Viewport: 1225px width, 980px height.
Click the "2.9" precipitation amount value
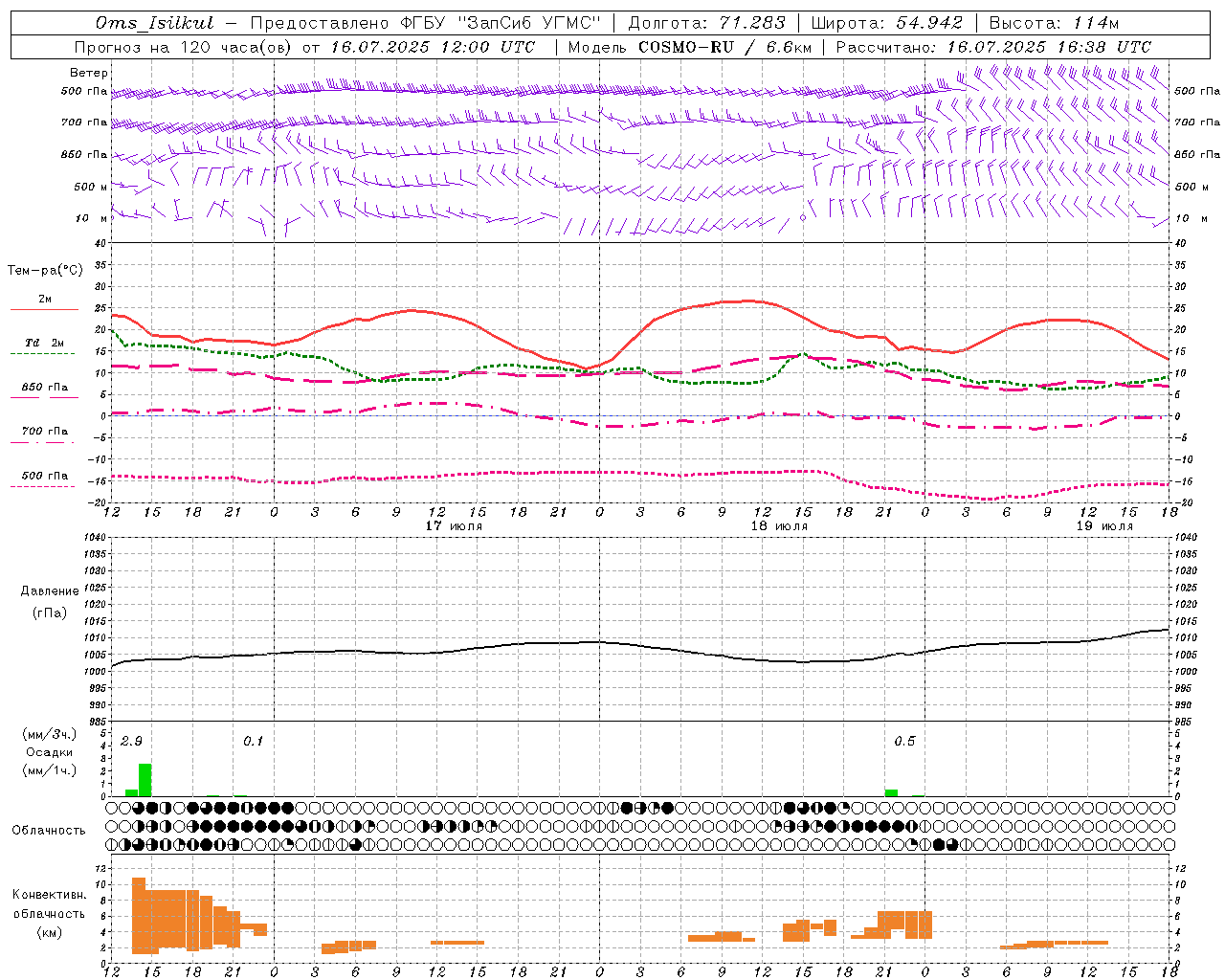[x=131, y=742]
